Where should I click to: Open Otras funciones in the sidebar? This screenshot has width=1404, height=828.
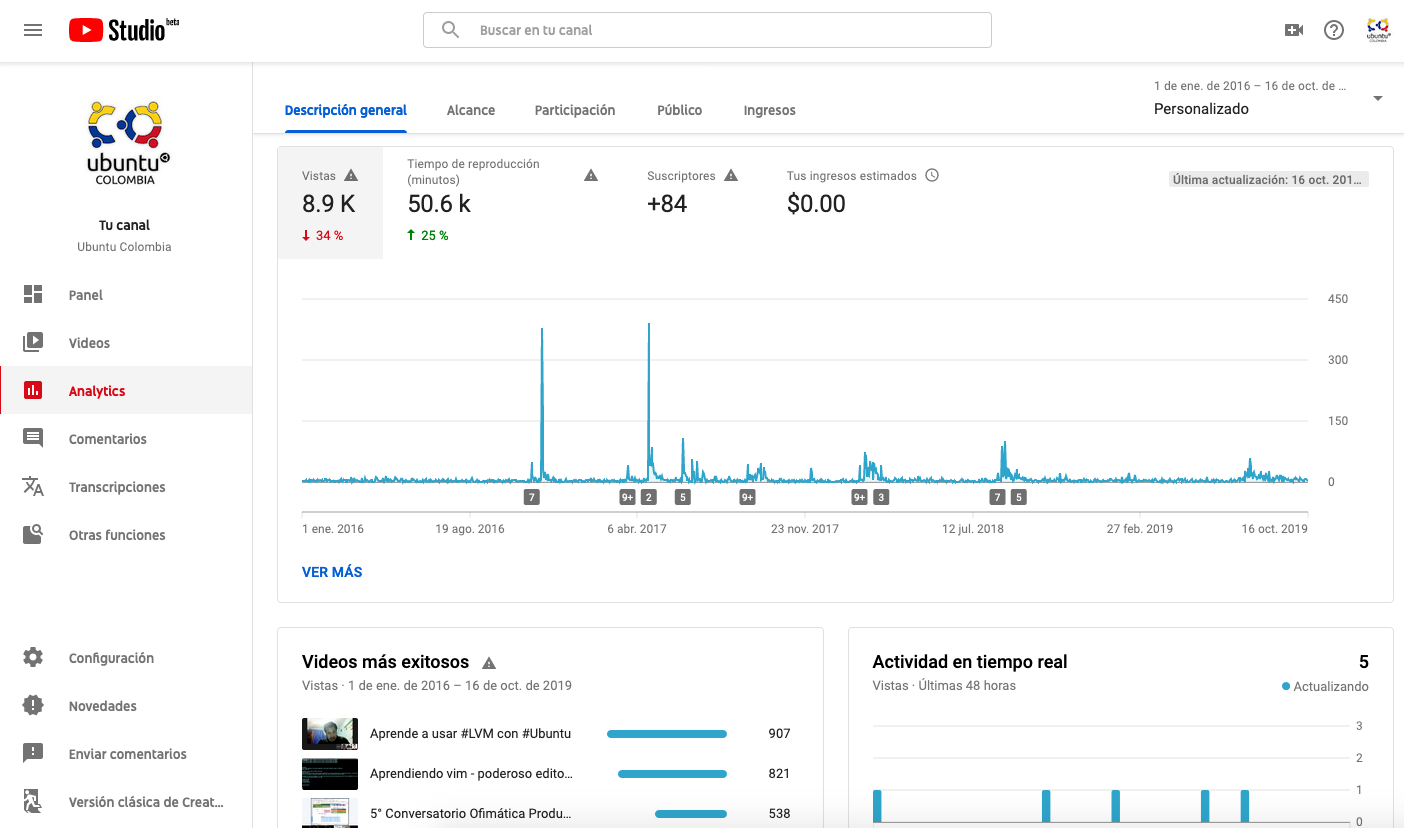(126, 534)
